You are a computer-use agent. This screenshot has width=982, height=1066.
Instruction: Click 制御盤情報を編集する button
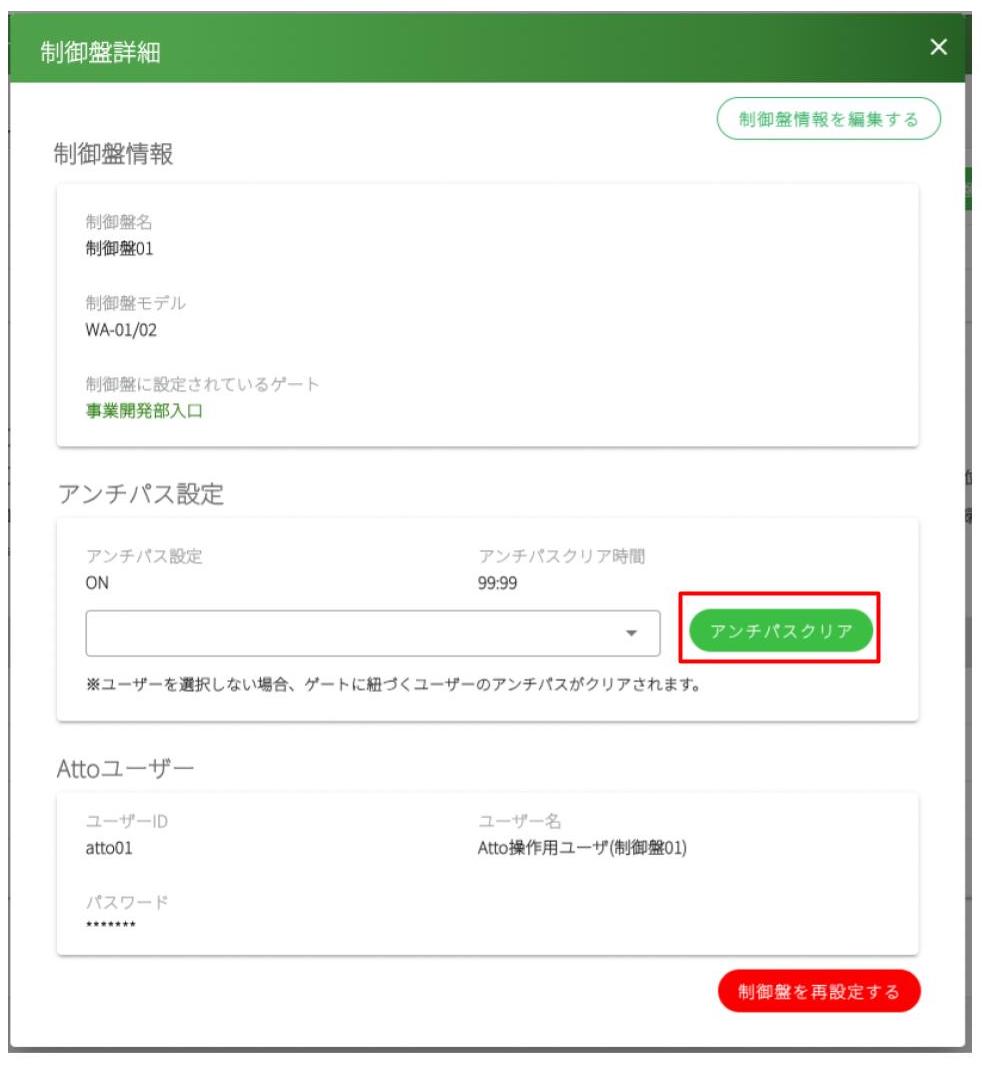[x=828, y=119]
